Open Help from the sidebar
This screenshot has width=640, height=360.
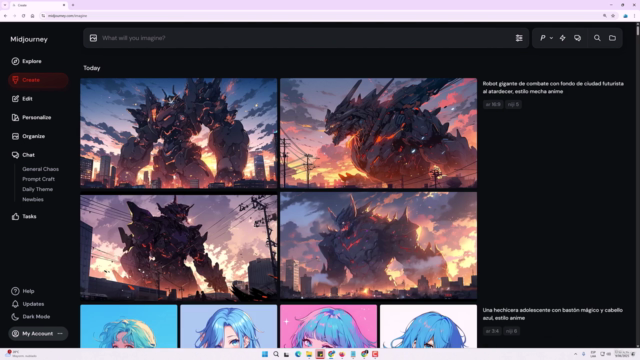tap(23, 291)
